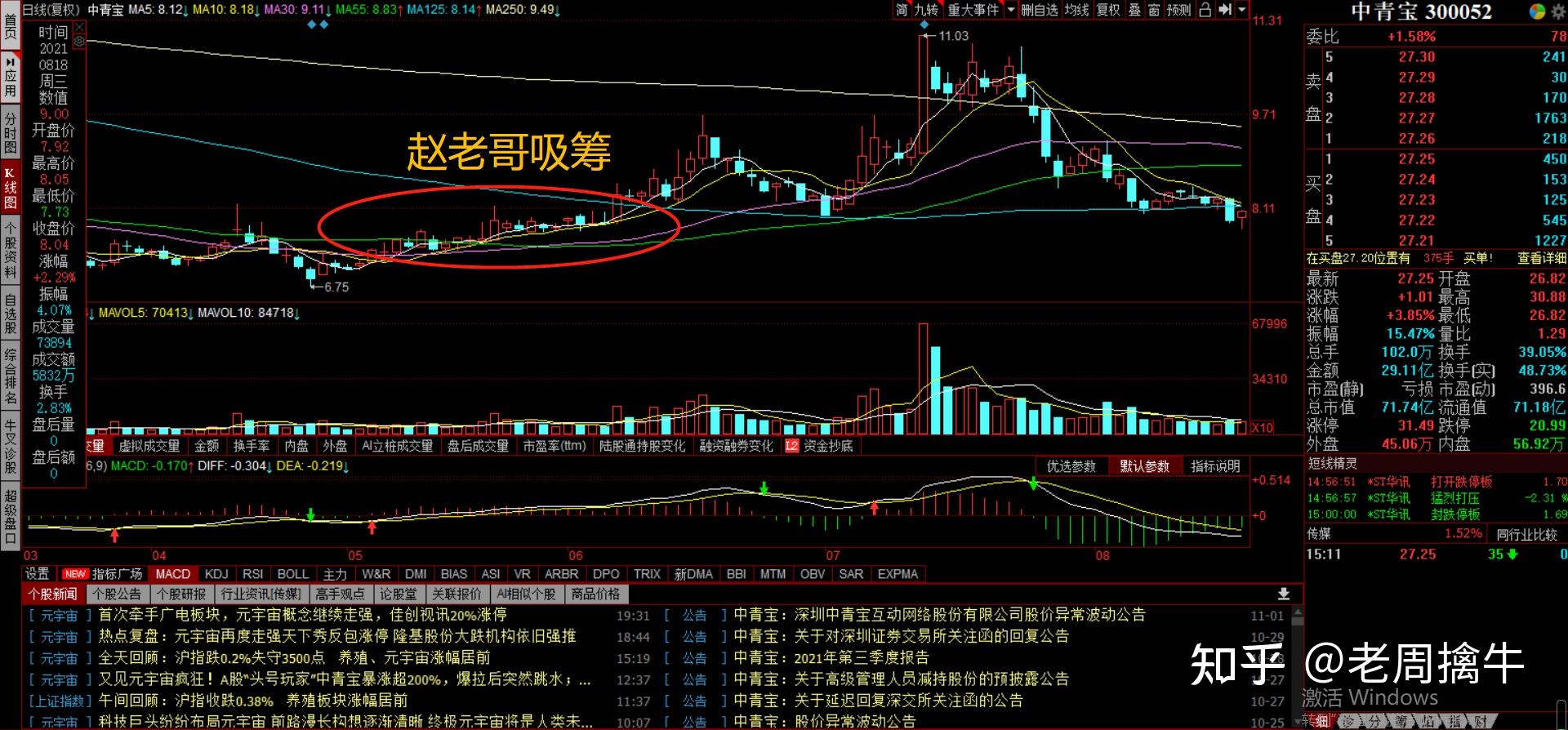Screen dimensions: 1568x730
Task: Switch to 分时图 view in sidebar
Action: (x=10, y=133)
